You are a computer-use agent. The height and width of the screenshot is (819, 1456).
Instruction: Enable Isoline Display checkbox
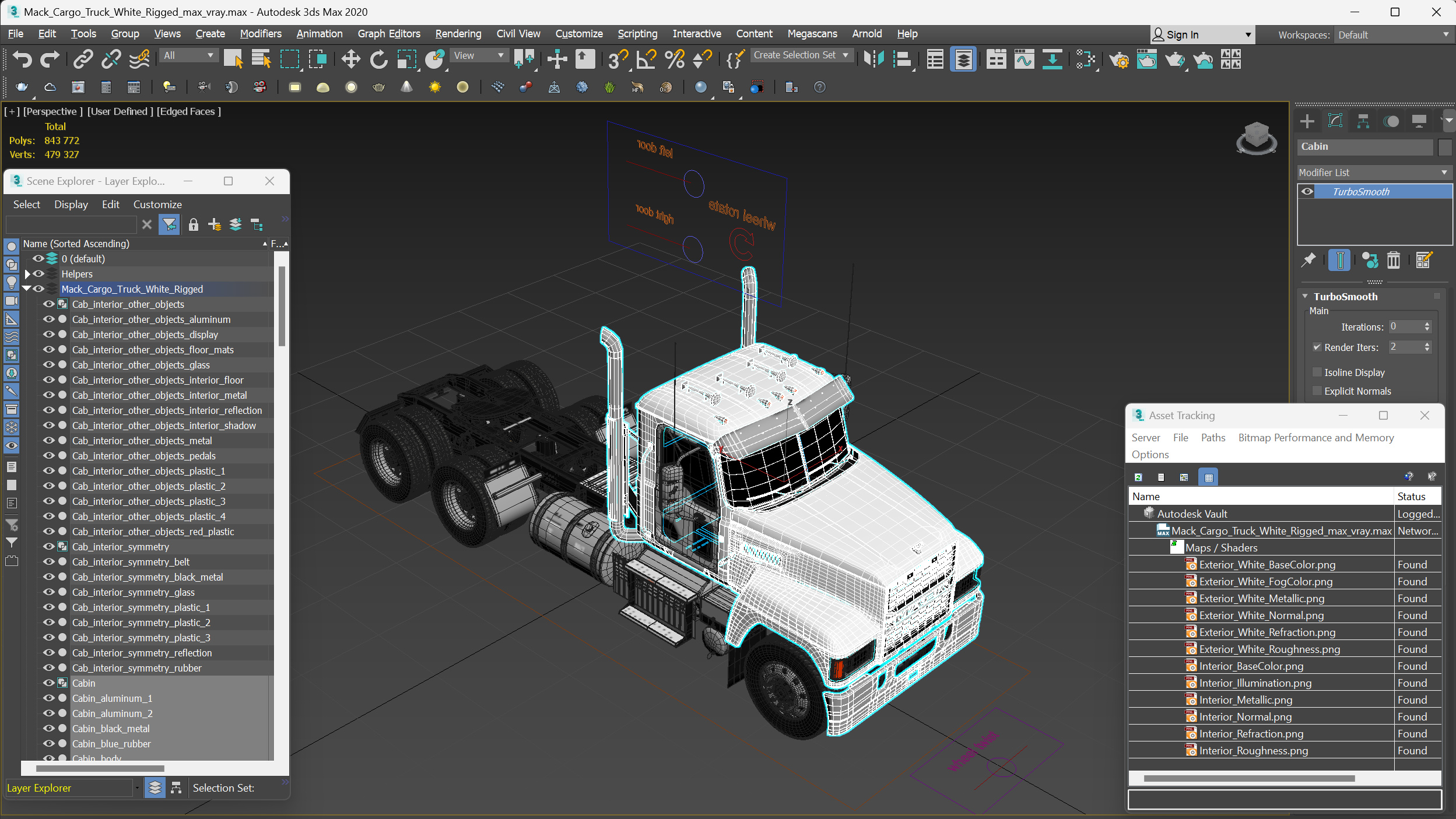pos(1317,372)
